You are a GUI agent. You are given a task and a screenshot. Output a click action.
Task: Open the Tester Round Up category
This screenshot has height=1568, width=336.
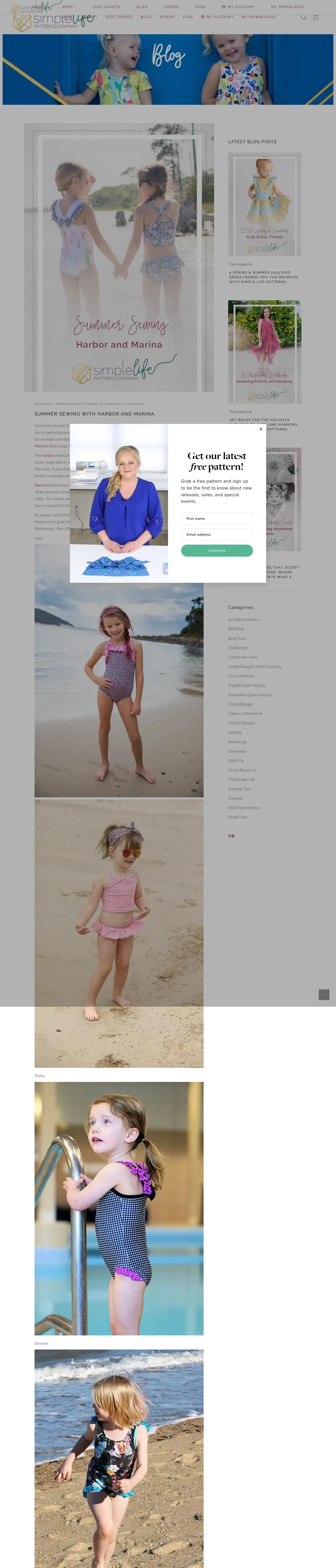[x=243, y=770]
